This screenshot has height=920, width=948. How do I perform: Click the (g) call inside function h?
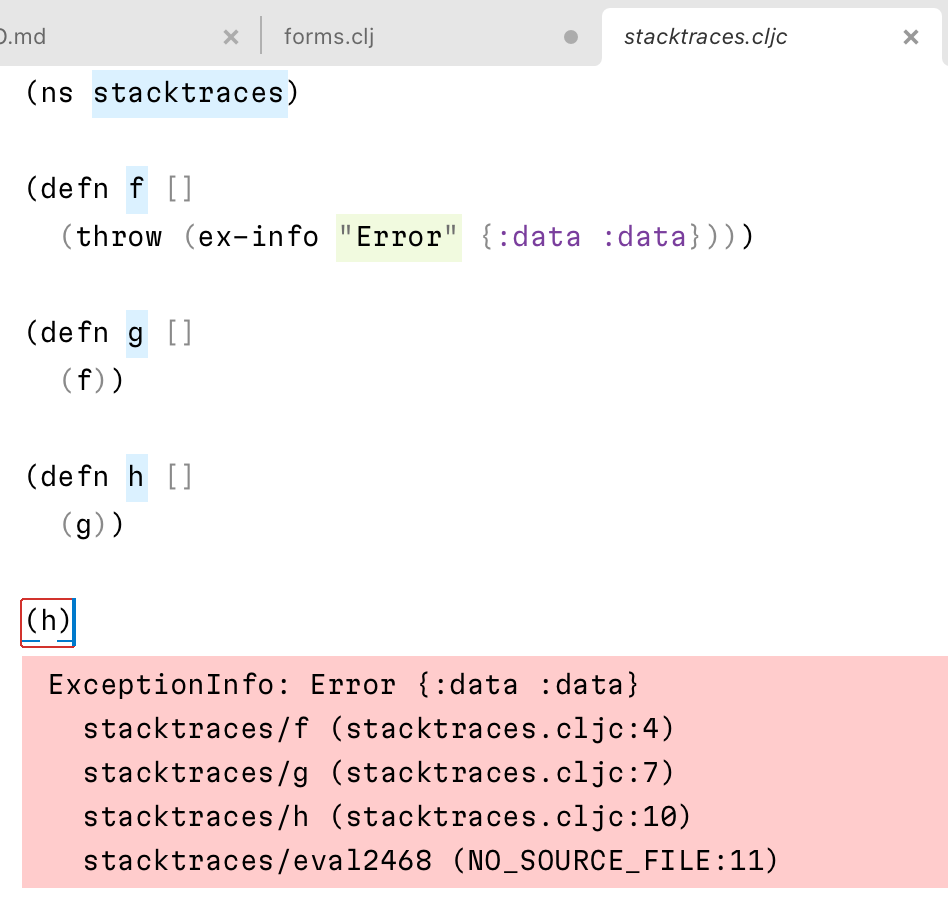coord(84,525)
